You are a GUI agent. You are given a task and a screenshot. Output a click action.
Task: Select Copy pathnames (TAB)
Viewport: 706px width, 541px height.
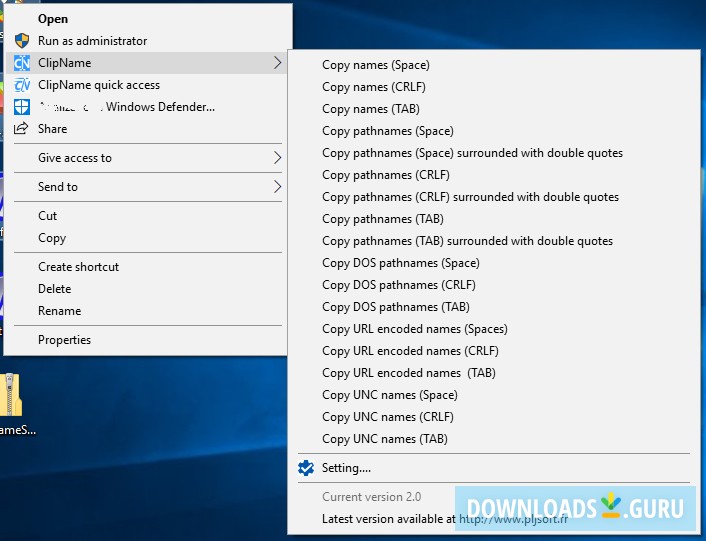(x=494, y=219)
